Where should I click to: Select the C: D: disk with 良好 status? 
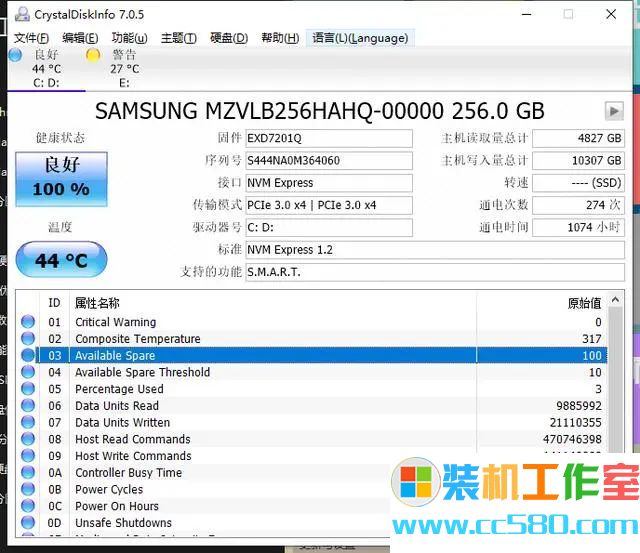tap(46, 68)
